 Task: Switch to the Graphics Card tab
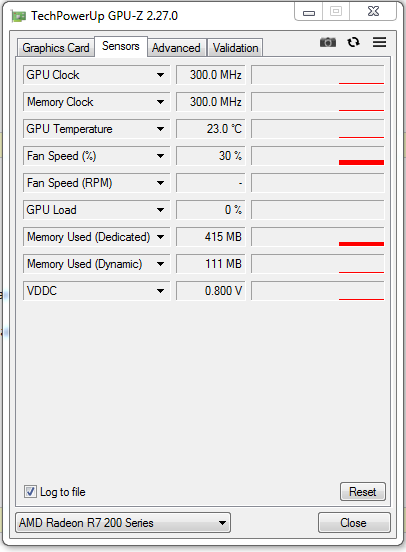pos(56,48)
